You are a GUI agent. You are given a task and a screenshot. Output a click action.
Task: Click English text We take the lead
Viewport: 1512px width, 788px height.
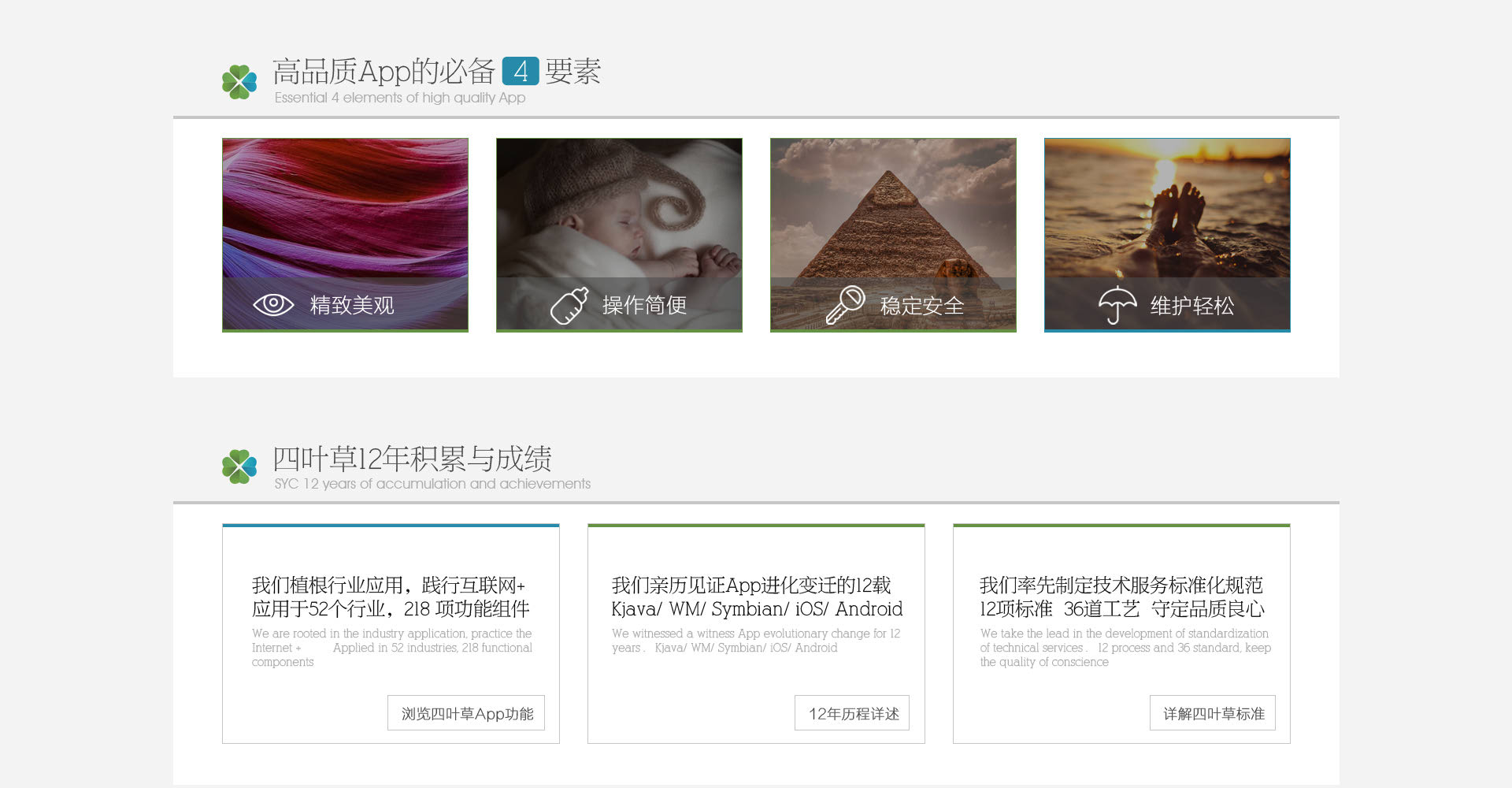(x=1125, y=648)
